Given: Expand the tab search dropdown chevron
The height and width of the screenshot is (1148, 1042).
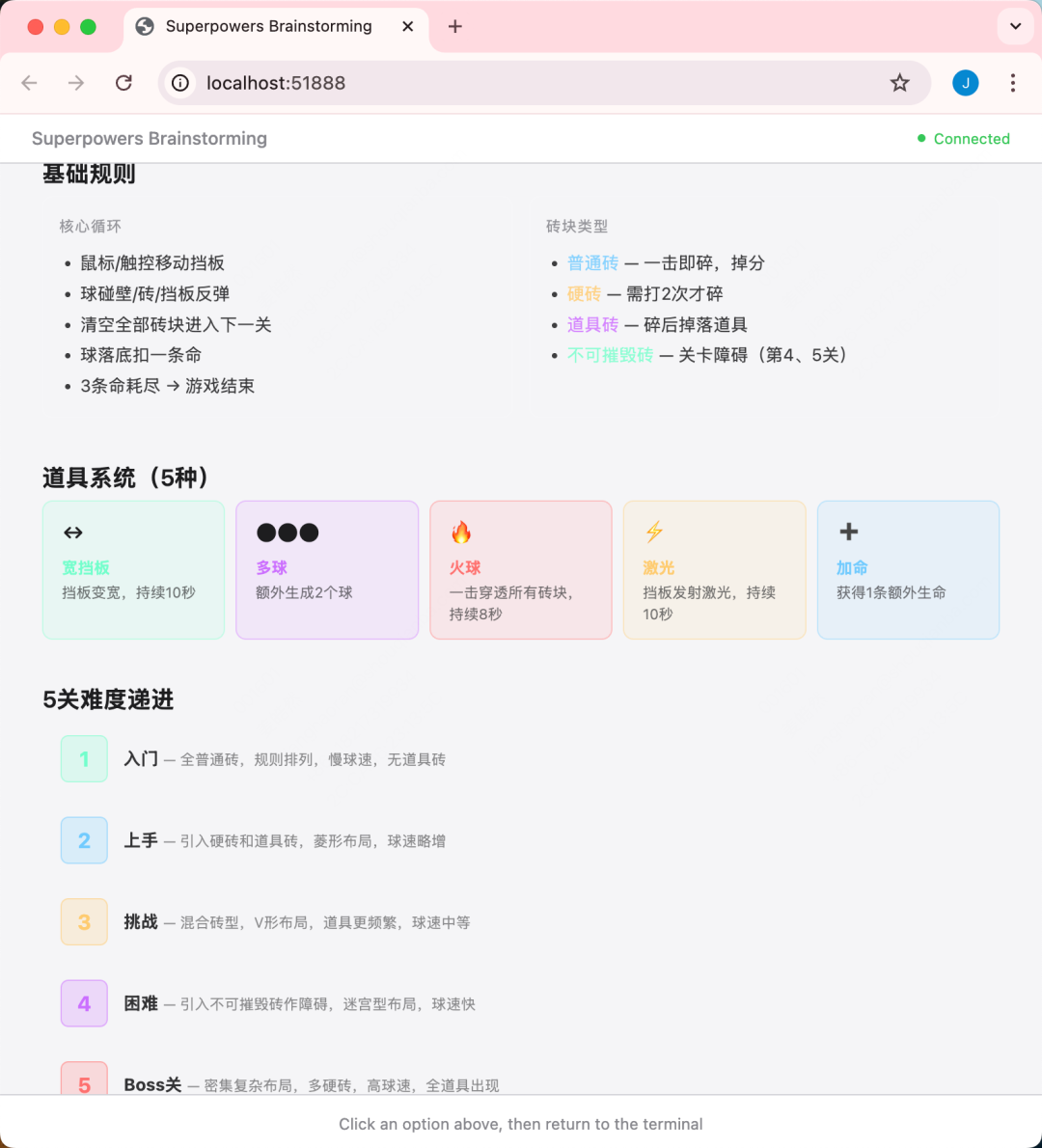Looking at the screenshot, I should pos(1015,27).
